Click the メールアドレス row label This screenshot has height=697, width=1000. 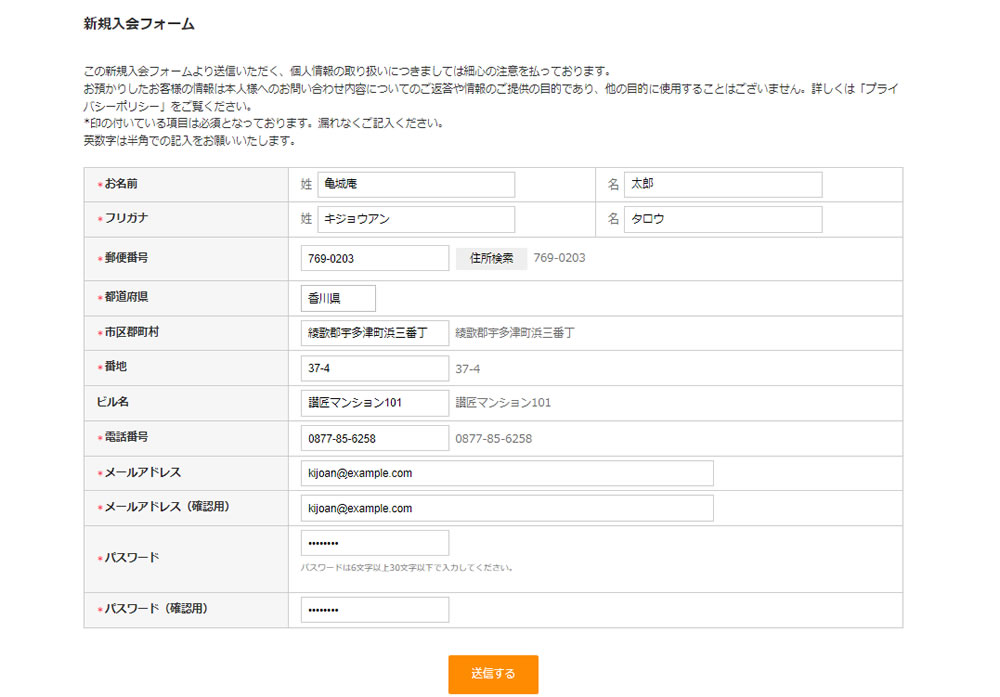[143, 473]
